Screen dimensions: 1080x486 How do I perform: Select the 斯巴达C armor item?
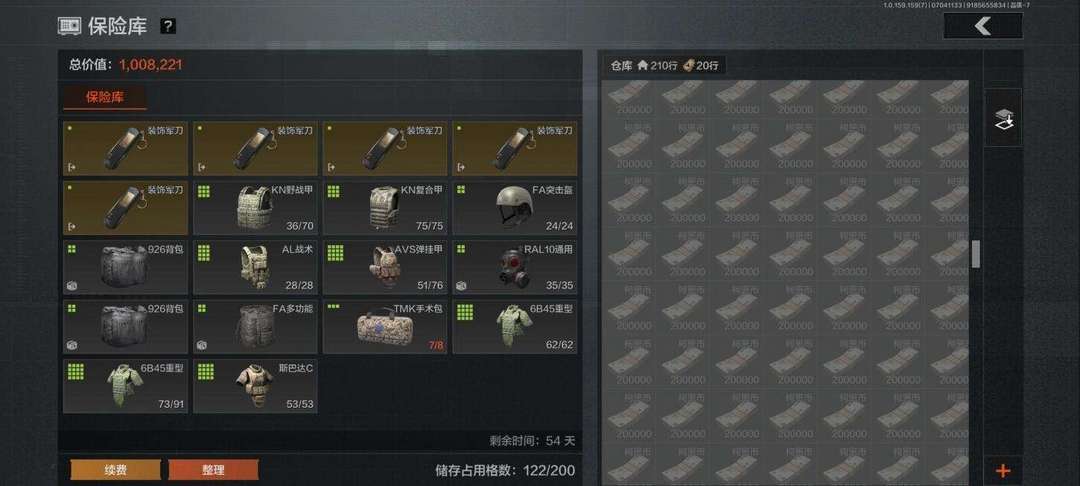(x=256, y=385)
